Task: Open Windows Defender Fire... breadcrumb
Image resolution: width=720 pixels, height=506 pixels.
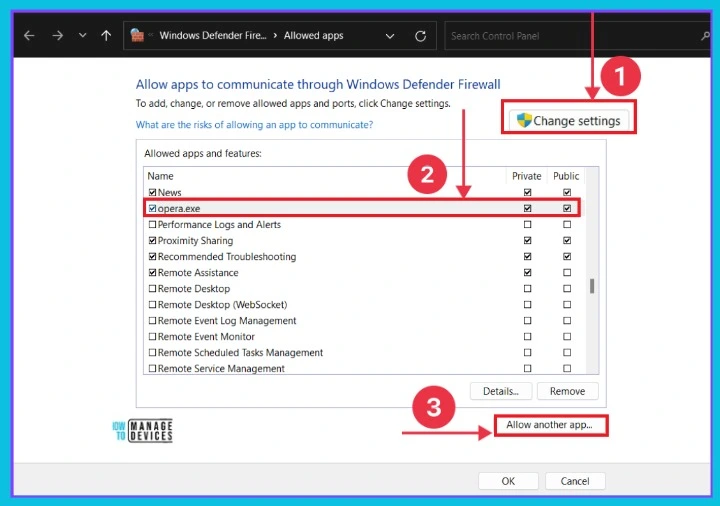Action: [x=213, y=35]
